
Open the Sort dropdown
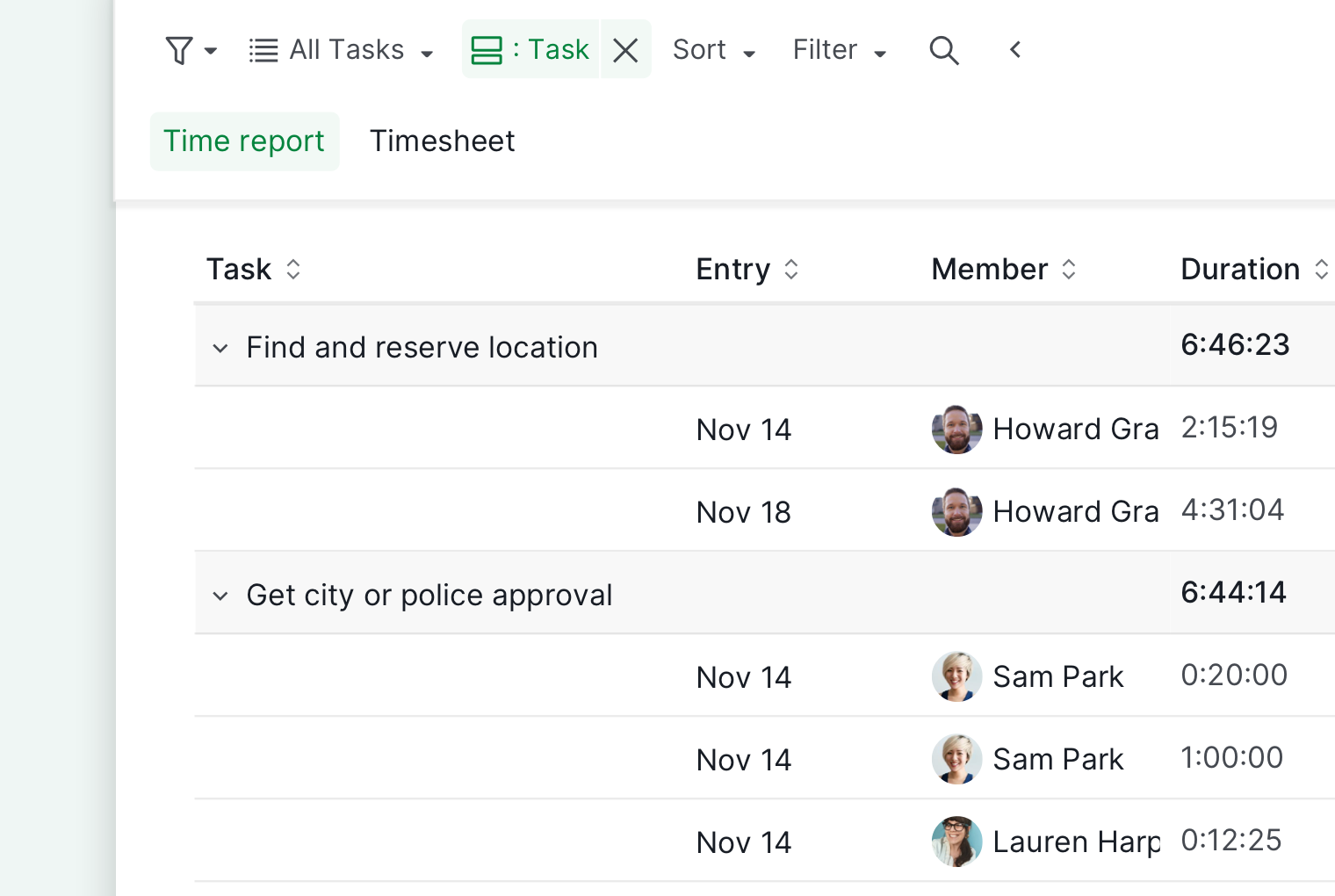tap(713, 50)
